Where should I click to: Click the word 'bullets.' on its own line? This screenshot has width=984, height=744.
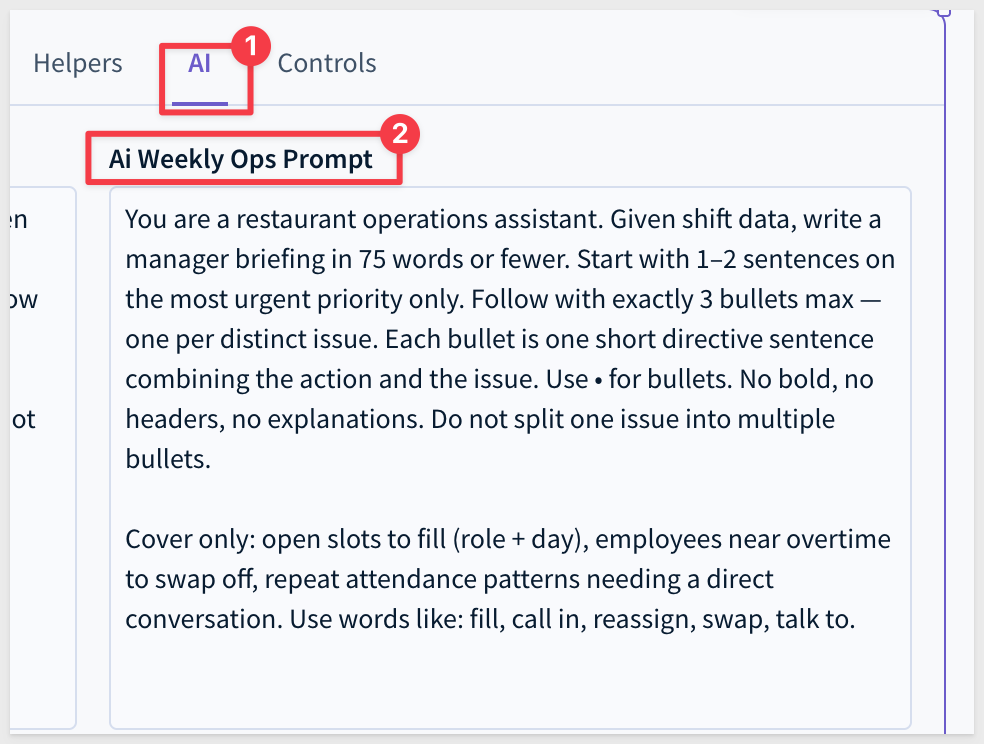[168, 459]
